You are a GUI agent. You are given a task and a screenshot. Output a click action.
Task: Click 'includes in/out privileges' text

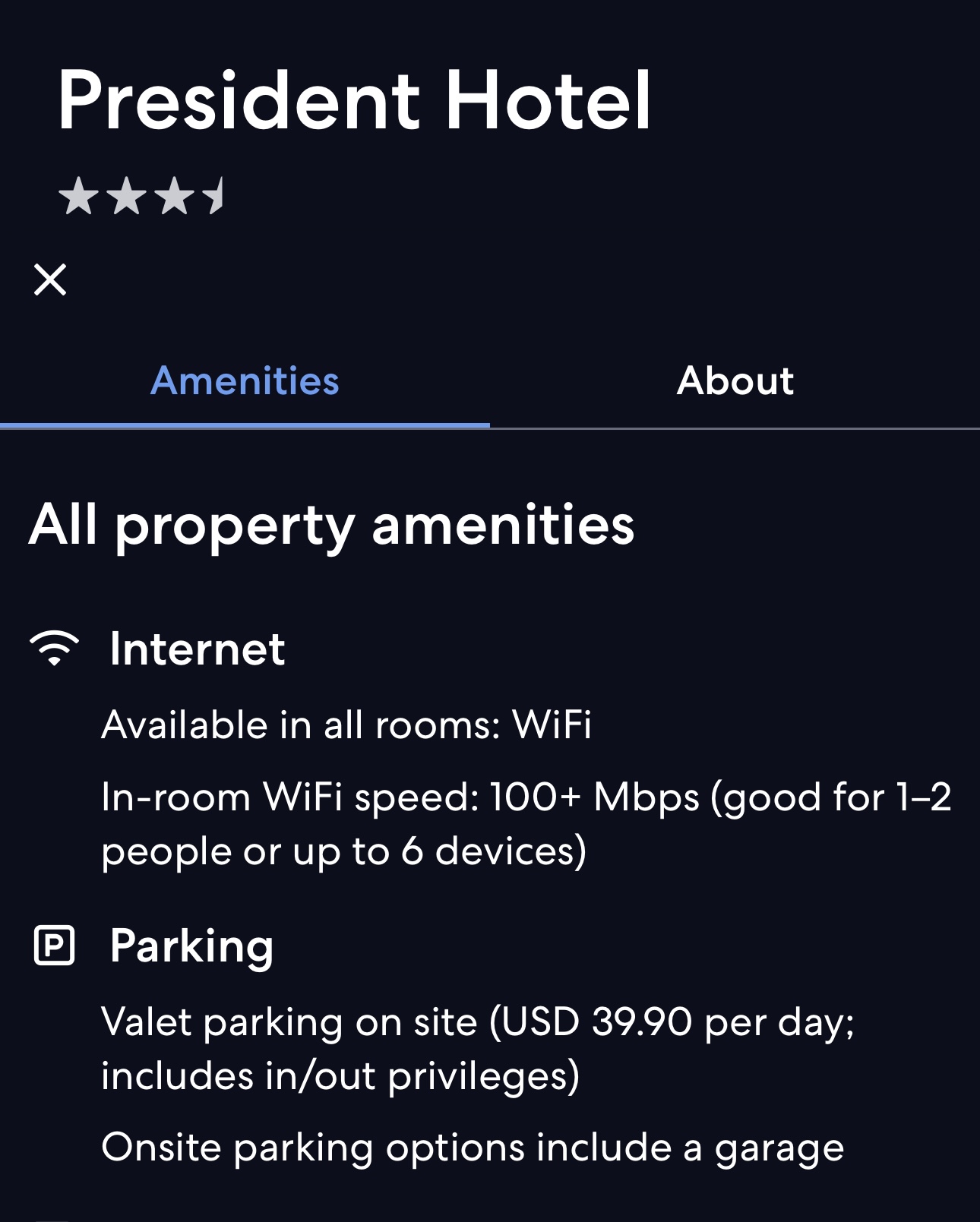(340, 1075)
